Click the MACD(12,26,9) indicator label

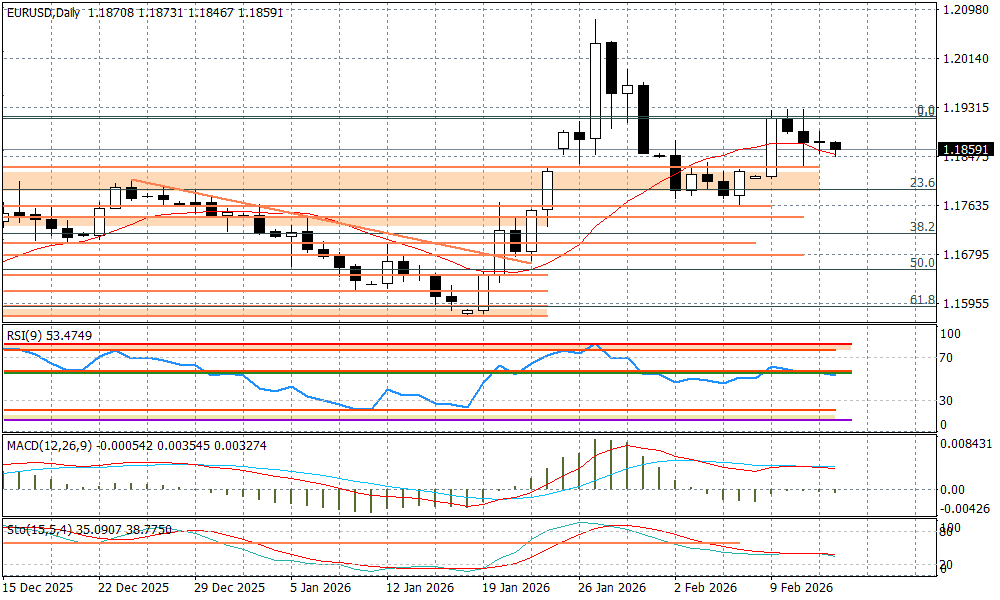pos(47,444)
